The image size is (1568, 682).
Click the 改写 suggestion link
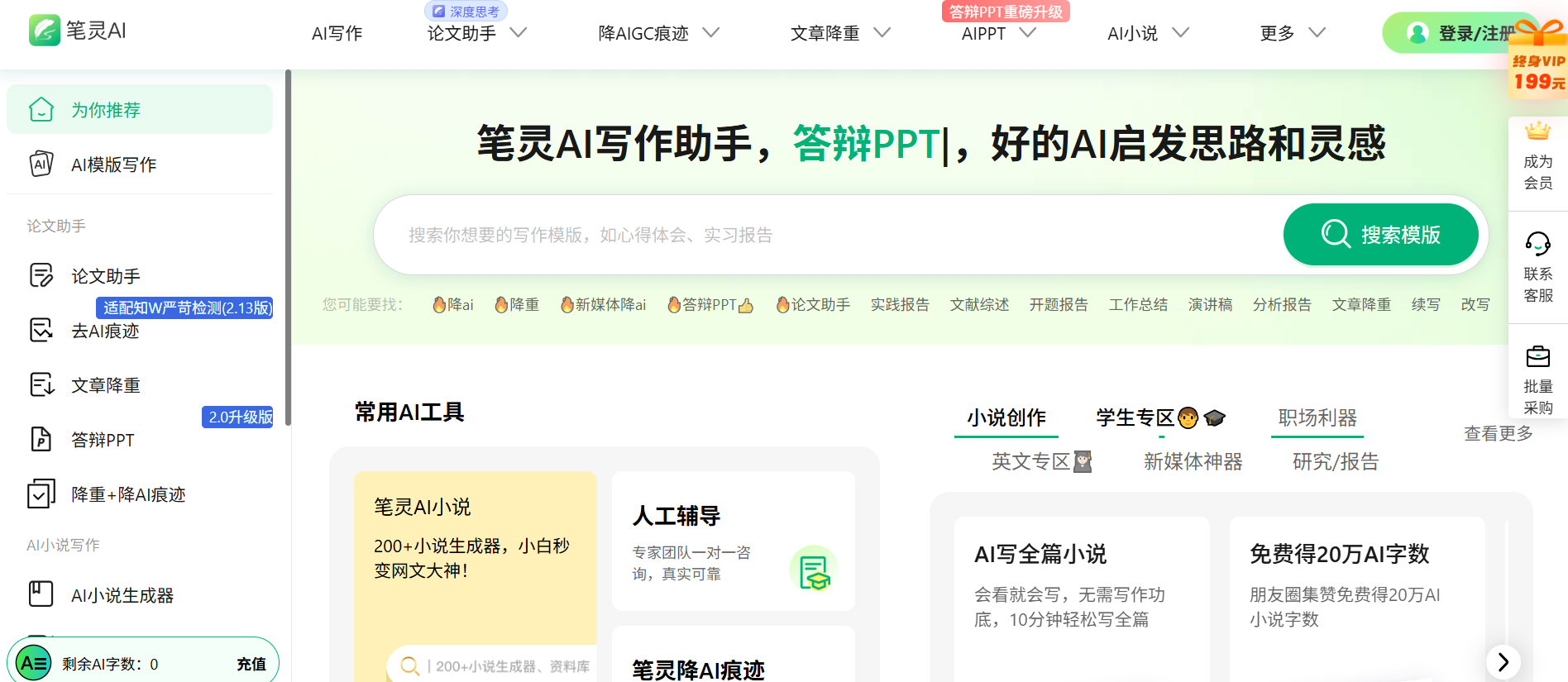point(1475,305)
